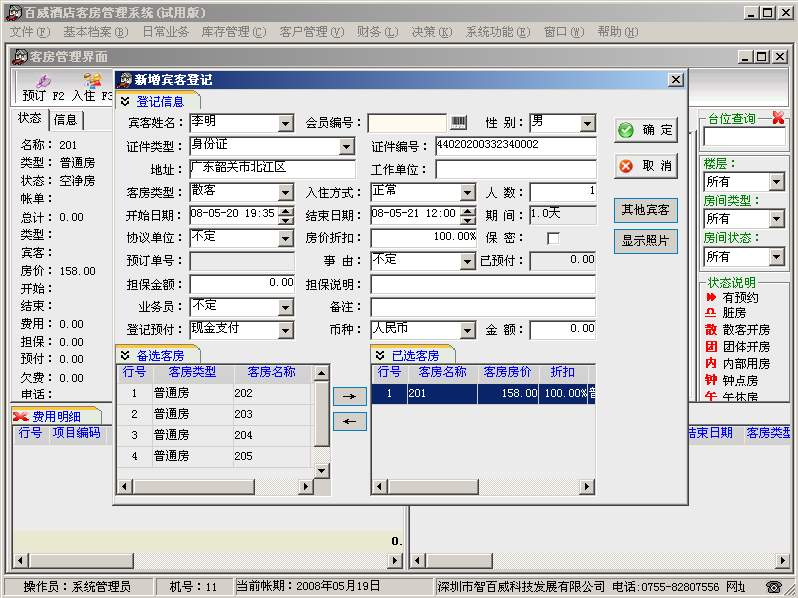Open the 证件类型 dropdown
Viewport: 798px width, 598px height.
pos(346,147)
